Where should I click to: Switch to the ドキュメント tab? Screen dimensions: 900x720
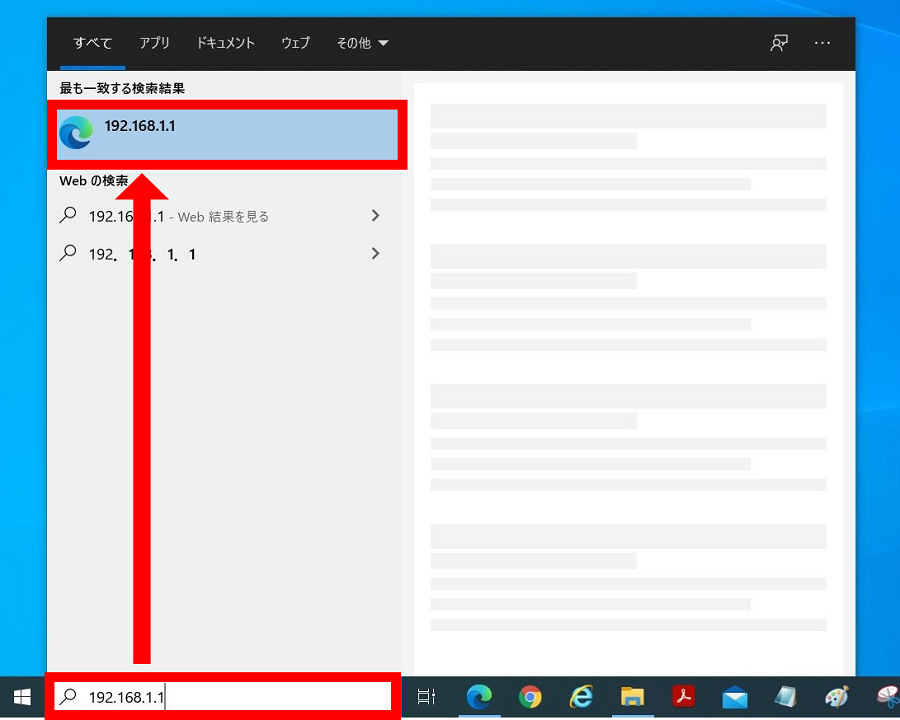click(226, 43)
